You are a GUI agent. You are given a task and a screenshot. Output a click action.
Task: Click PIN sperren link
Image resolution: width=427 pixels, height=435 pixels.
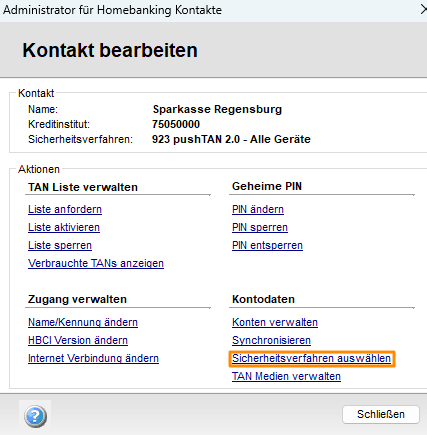[x=260, y=227]
